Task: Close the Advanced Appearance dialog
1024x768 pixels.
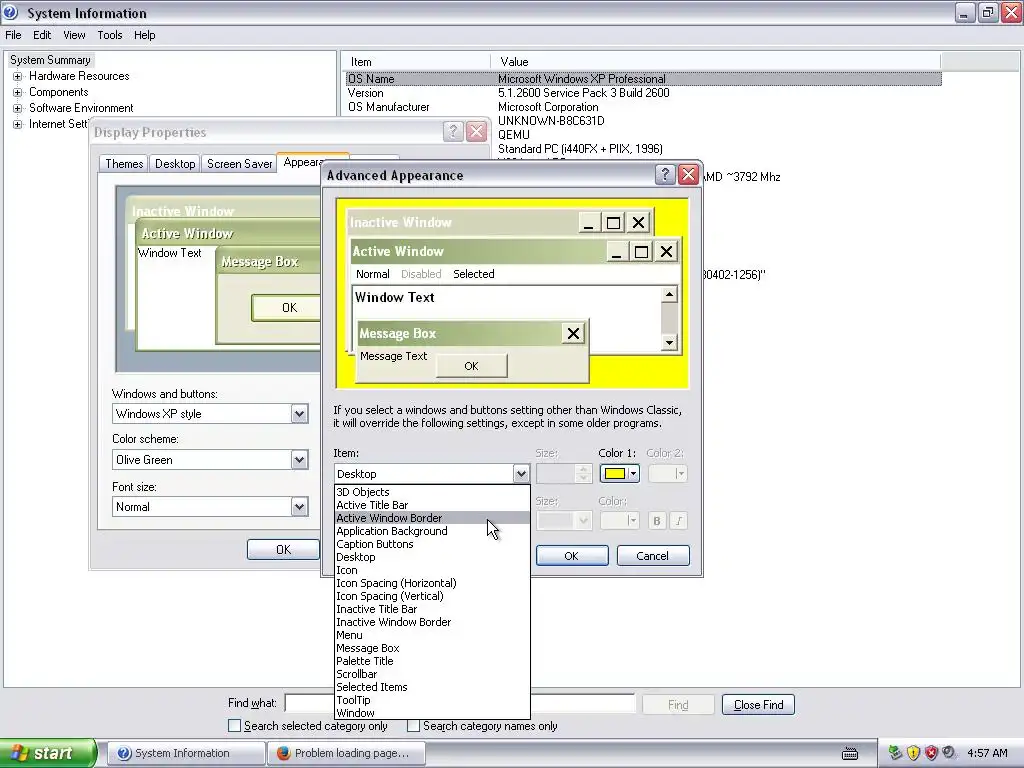Action: pyautogui.click(x=688, y=174)
